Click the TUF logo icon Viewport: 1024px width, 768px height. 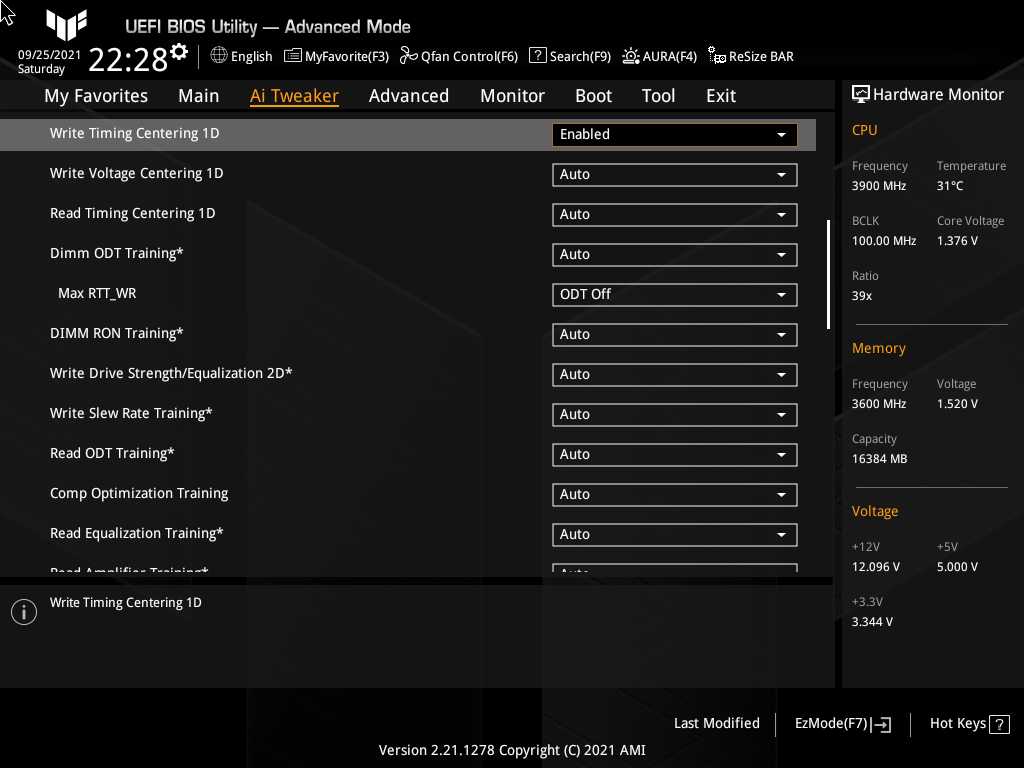(66, 24)
